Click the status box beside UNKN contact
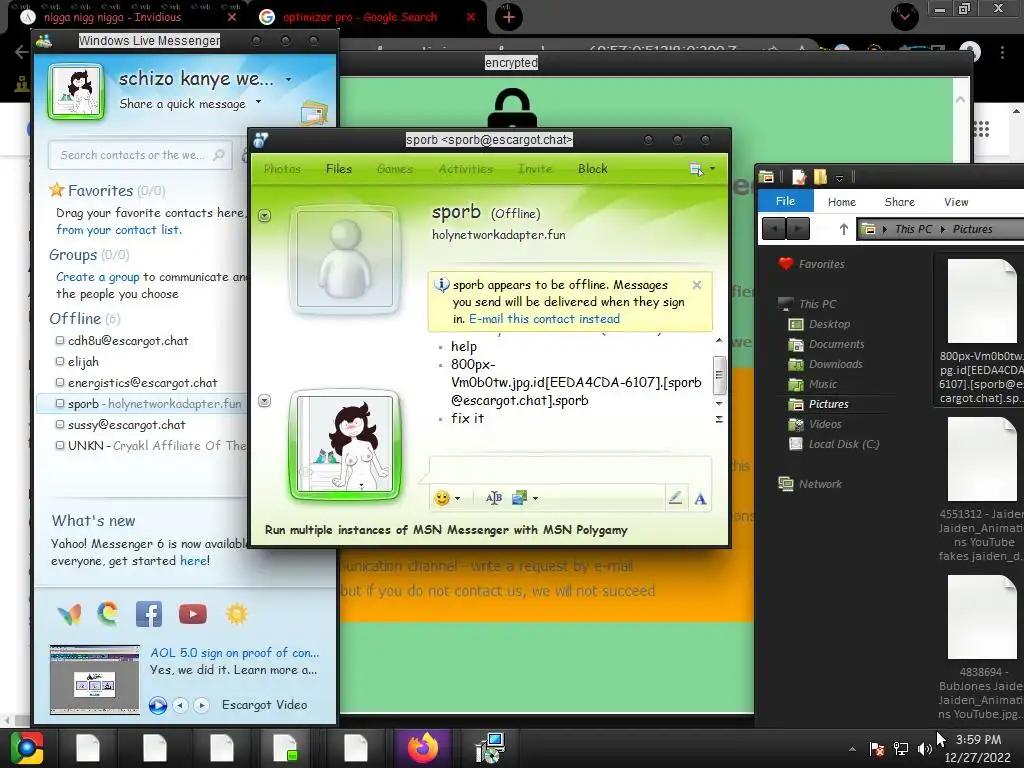This screenshot has height=768, width=1024. [60, 445]
